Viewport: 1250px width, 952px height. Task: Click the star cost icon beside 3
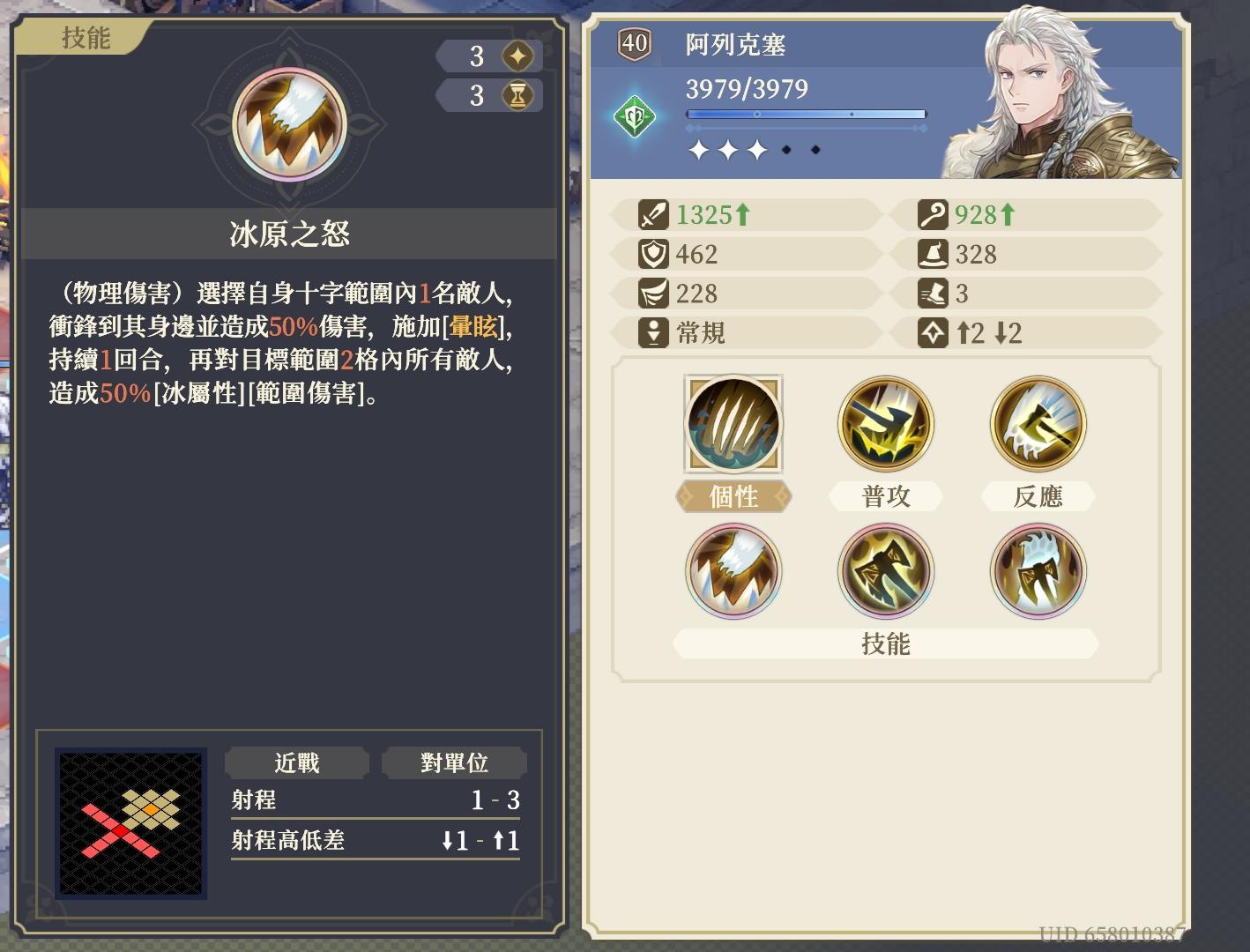(517, 56)
